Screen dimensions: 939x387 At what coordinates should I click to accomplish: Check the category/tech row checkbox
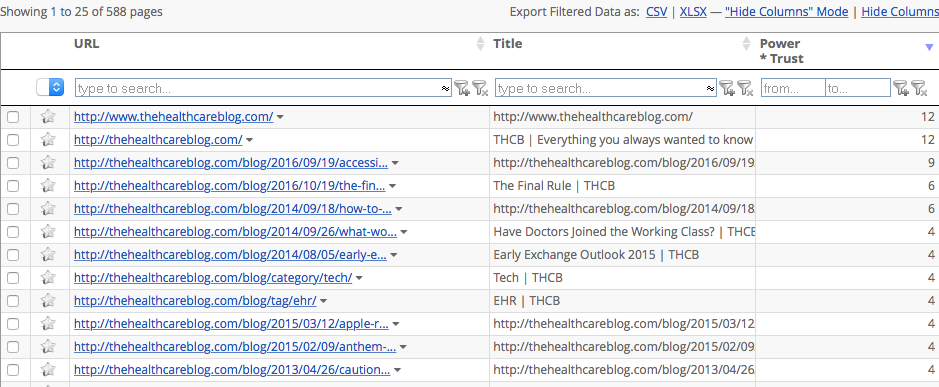pos(13,279)
